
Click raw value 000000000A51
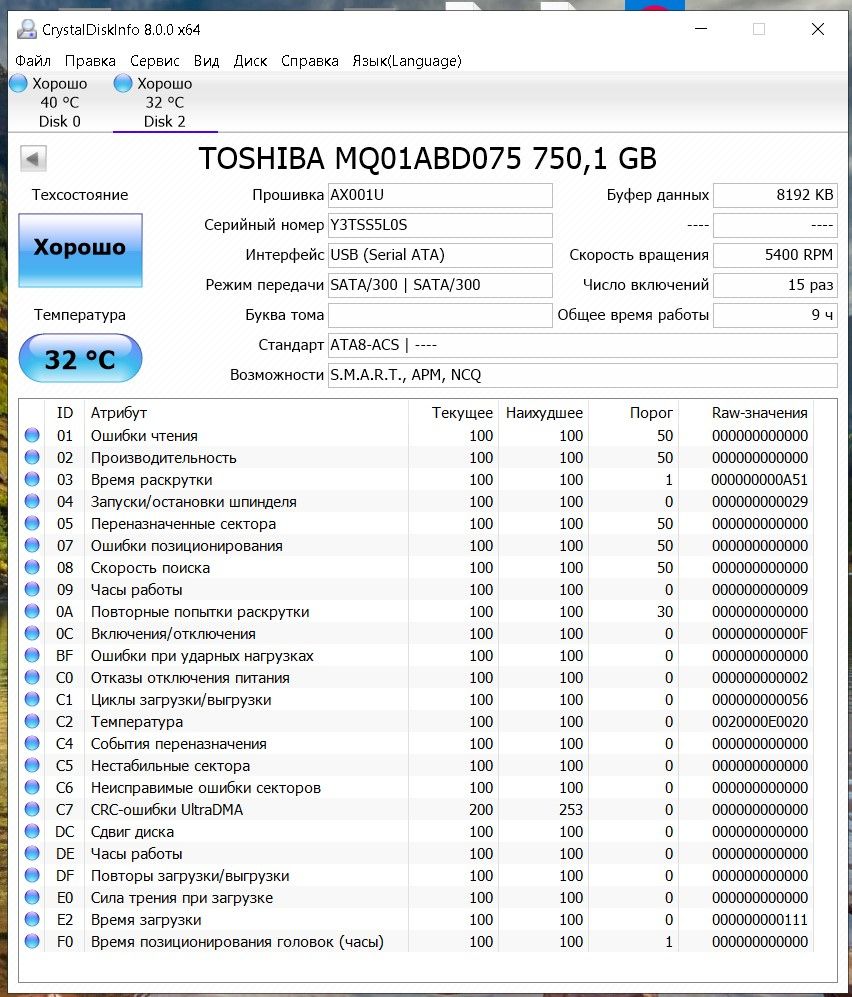[760, 479]
